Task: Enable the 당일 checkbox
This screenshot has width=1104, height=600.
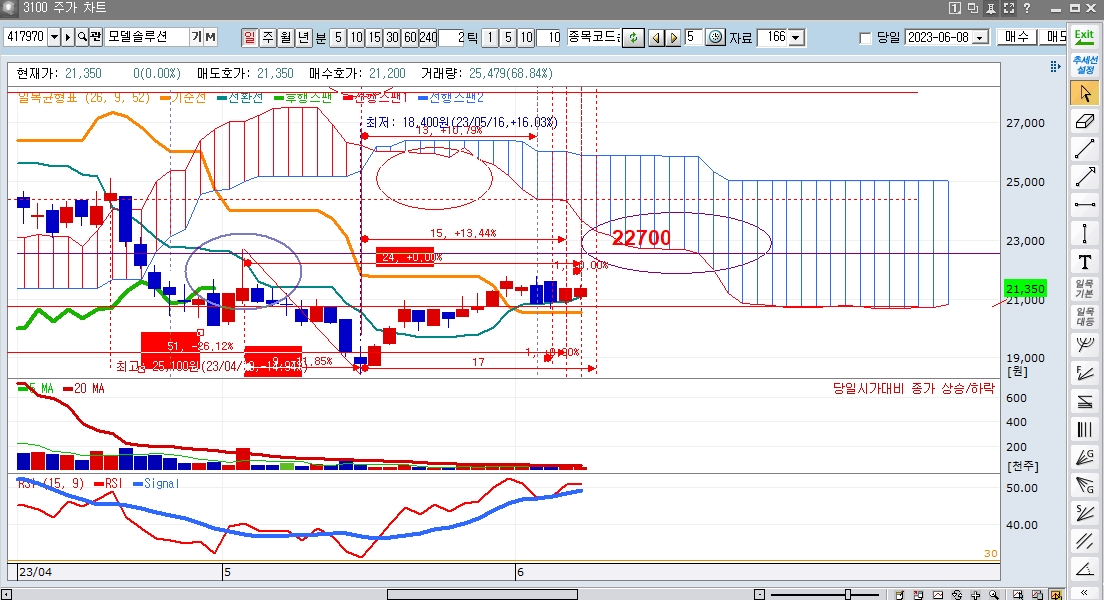Action: (866, 38)
